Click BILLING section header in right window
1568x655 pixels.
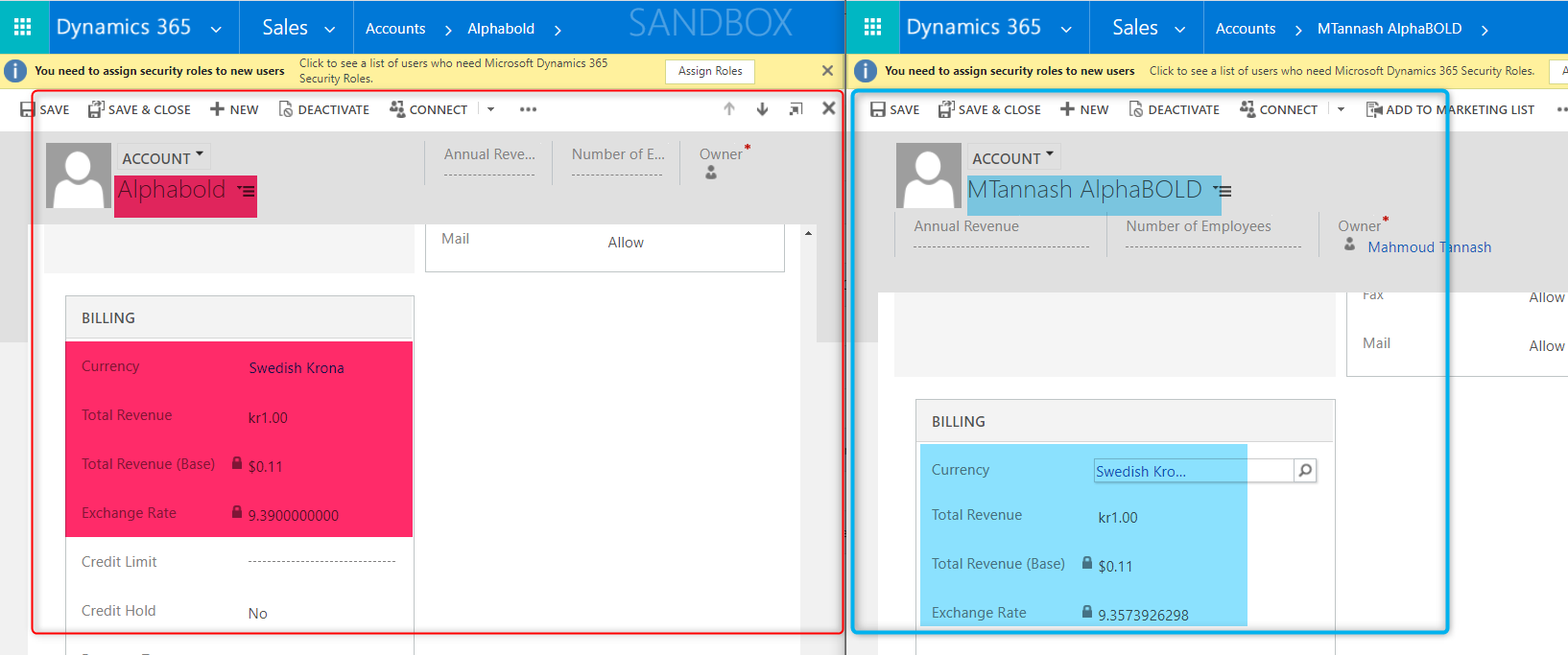point(1125,421)
